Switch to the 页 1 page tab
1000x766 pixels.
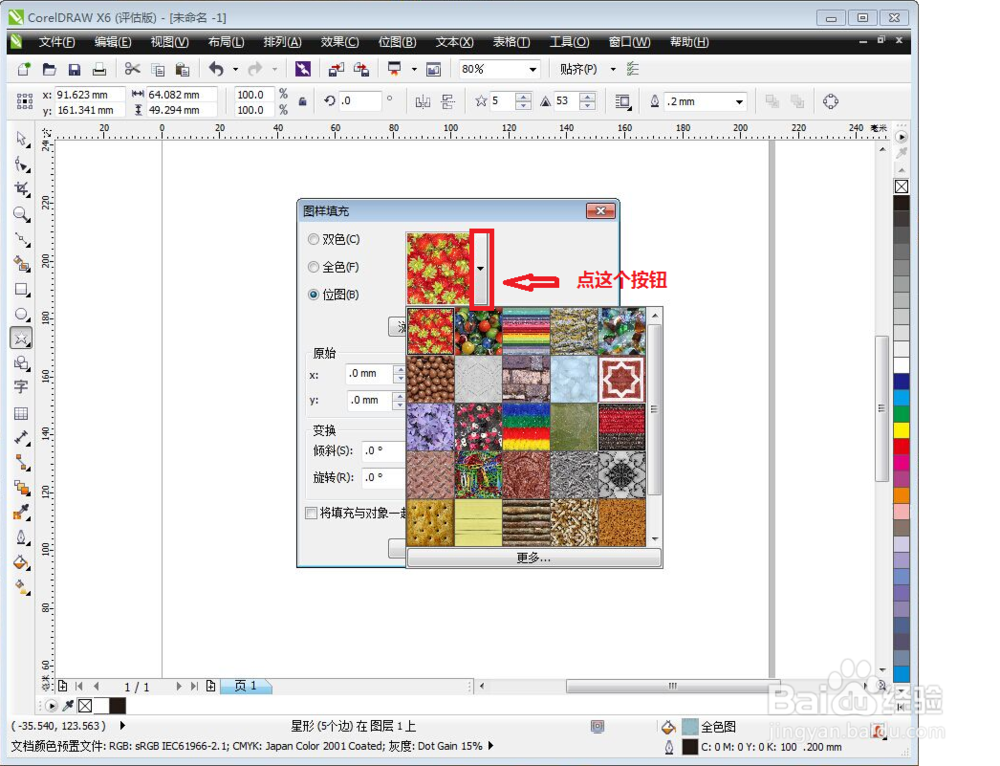[246, 686]
